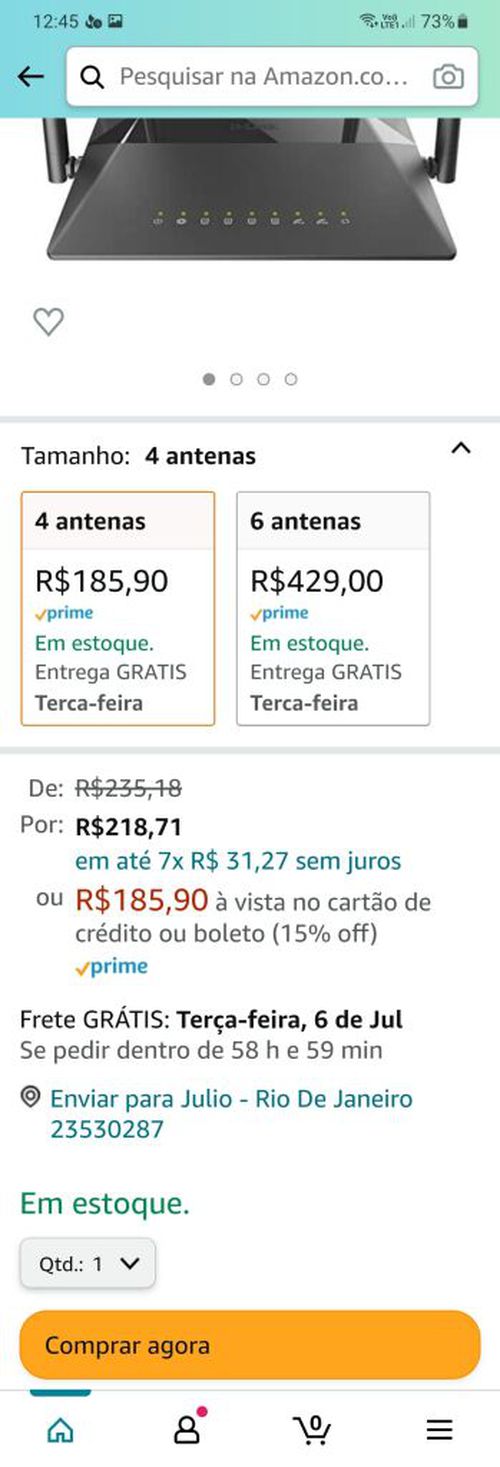Tap the location pin icon
Viewport: 500px width, 1467px height.
[x=31, y=1098]
